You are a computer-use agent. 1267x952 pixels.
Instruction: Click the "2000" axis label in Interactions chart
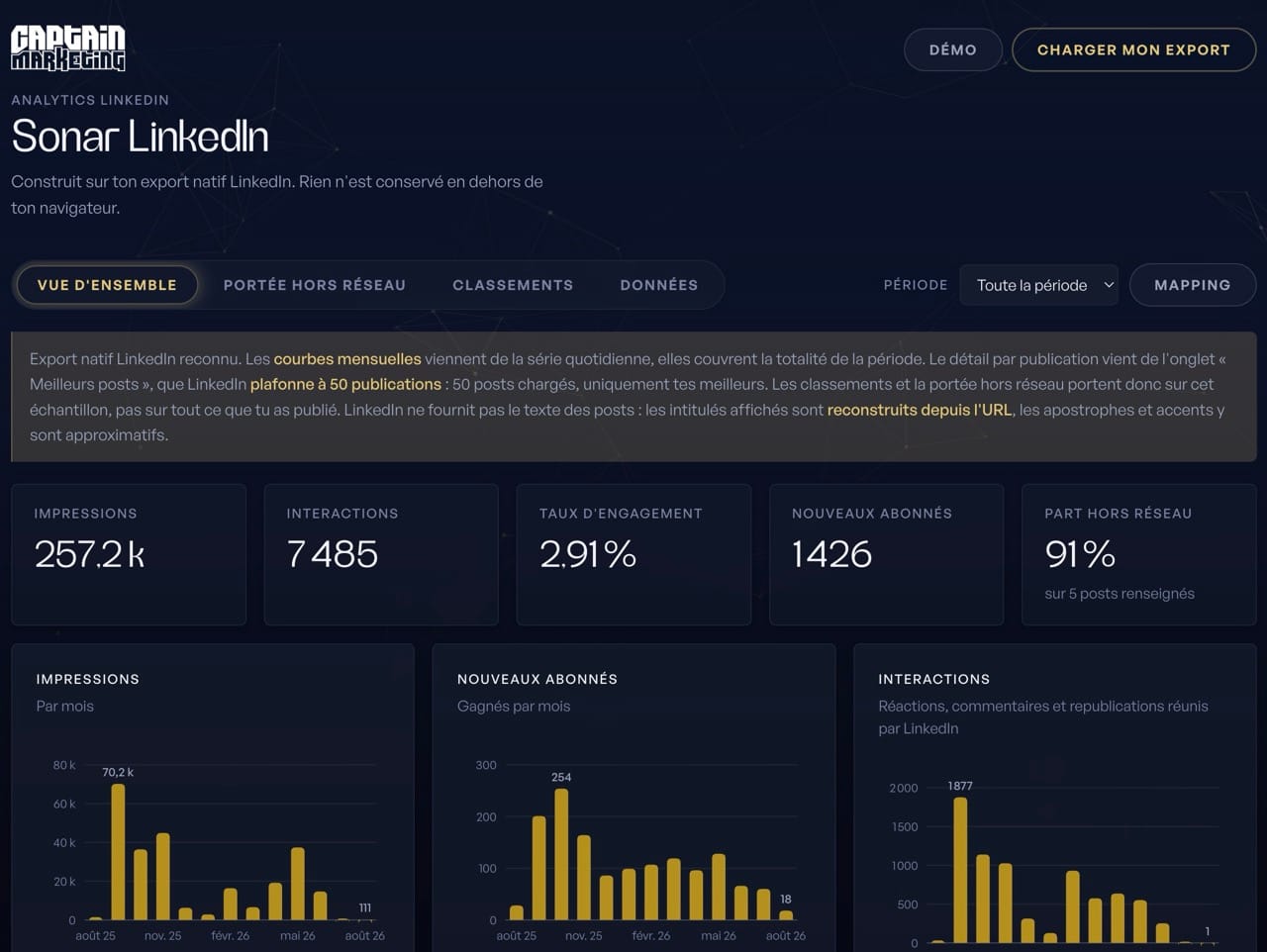(x=904, y=788)
